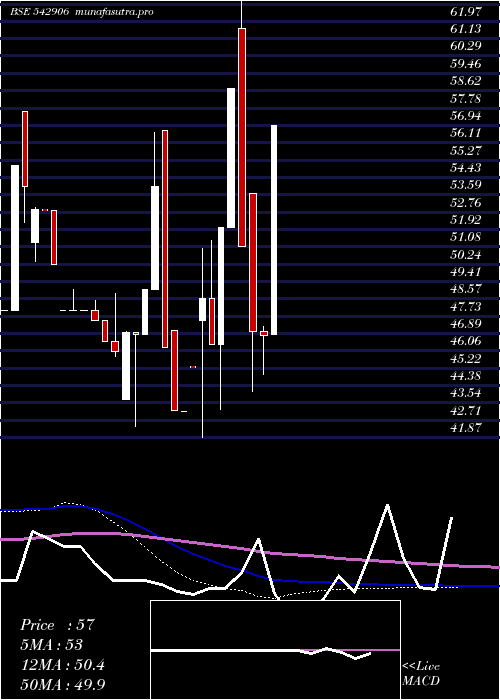
Task: Click the 'Price : 57' readout
Action: (x=58, y=625)
